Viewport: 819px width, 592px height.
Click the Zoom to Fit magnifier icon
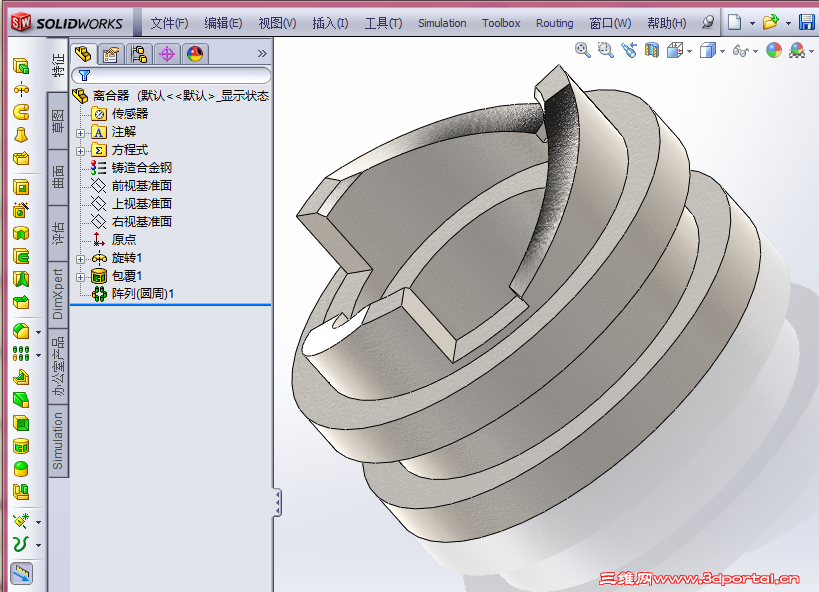click(582, 50)
